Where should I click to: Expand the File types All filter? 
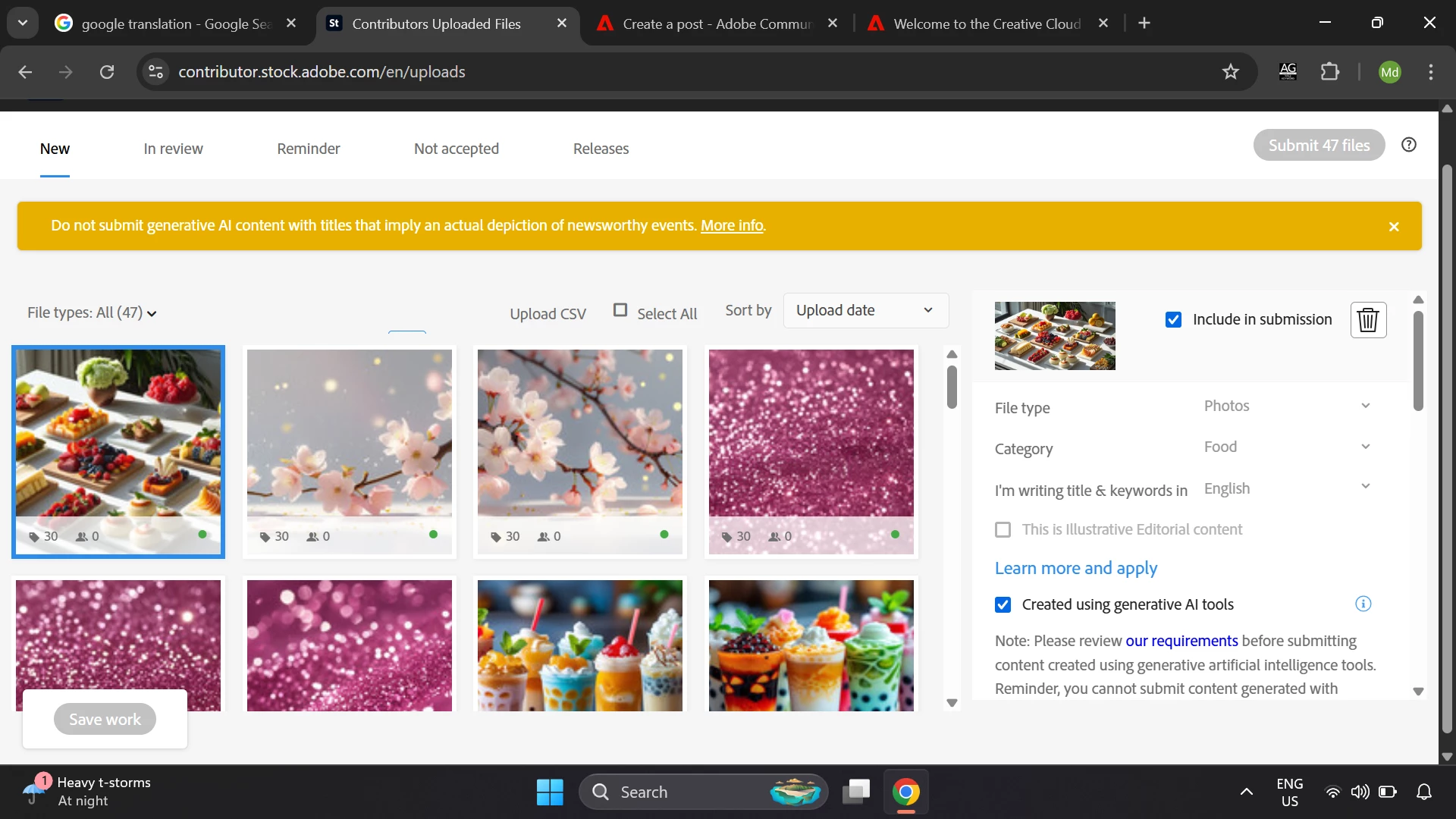click(x=92, y=313)
